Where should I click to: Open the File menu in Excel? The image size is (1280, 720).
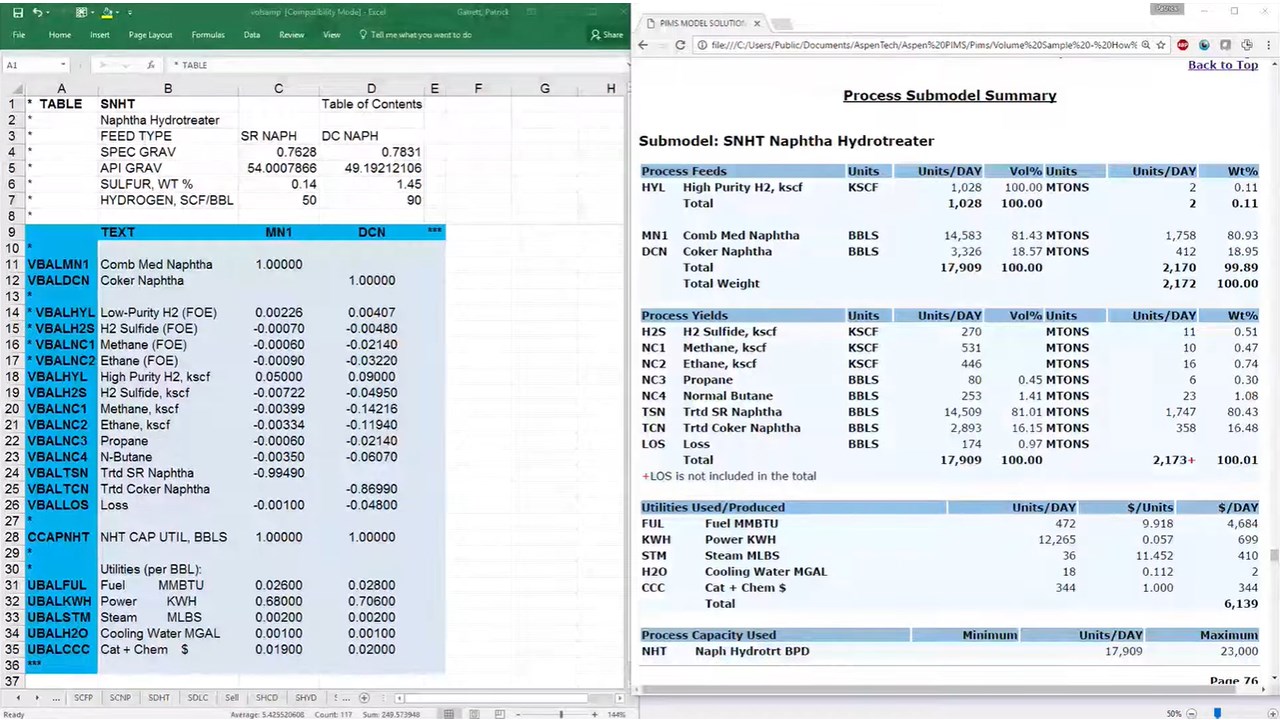click(x=19, y=35)
